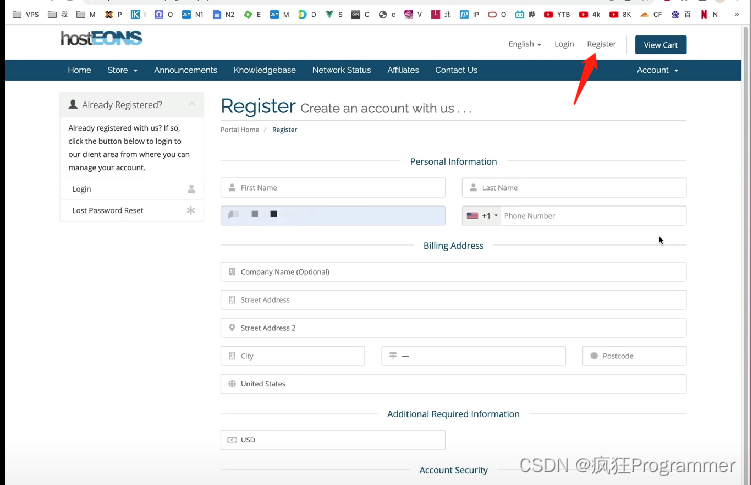Open the +1 phone country code selector
The height and width of the screenshot is (485, 751).
pyautogui.click(x=482, y=216)
